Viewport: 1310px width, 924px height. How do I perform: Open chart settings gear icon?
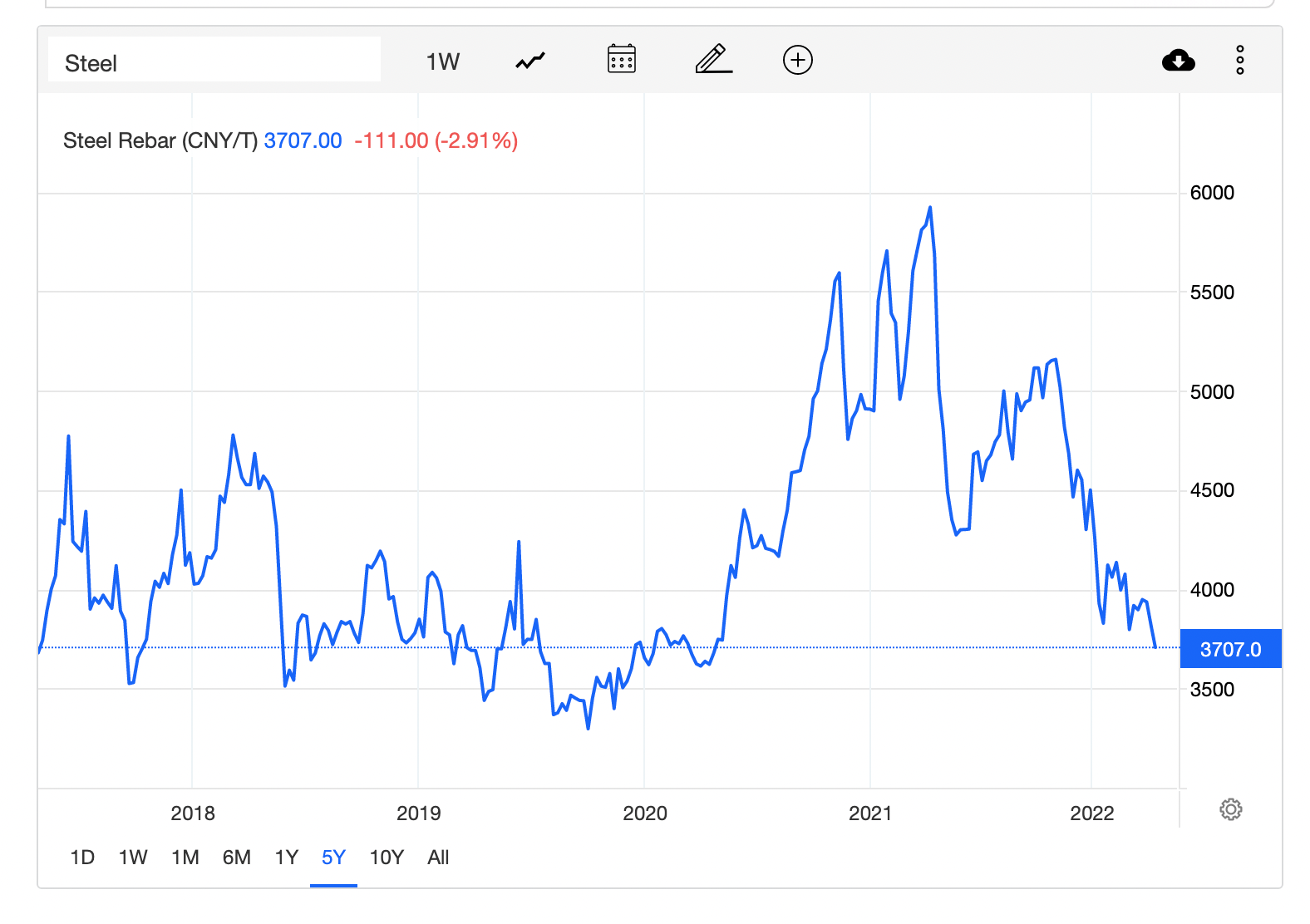(1230, 809)
